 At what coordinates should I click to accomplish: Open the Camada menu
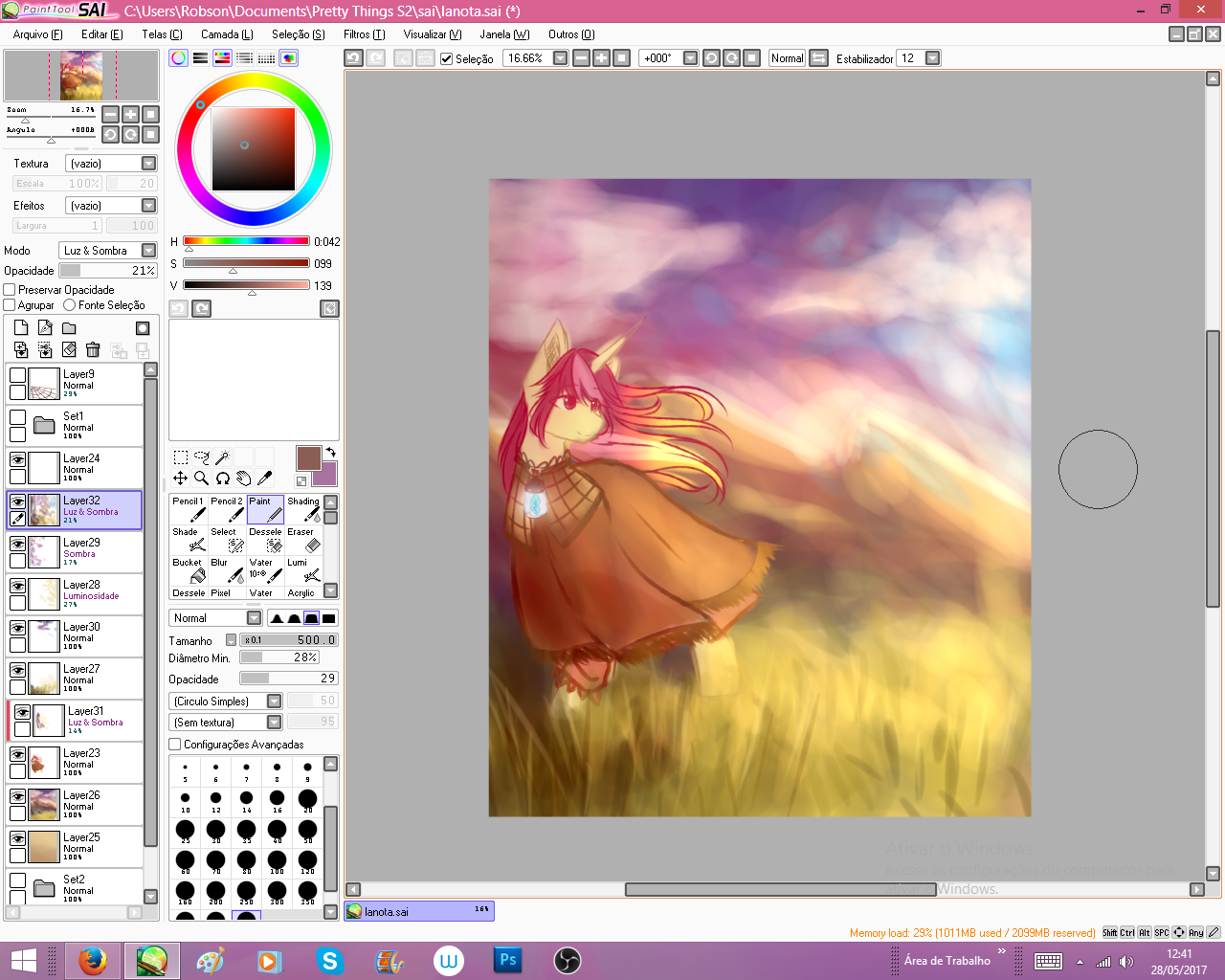click(227, 34)
